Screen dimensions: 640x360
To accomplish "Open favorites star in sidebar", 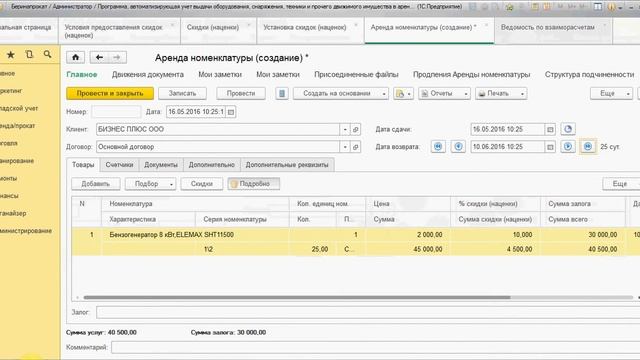I will click(x=11, y=54).
